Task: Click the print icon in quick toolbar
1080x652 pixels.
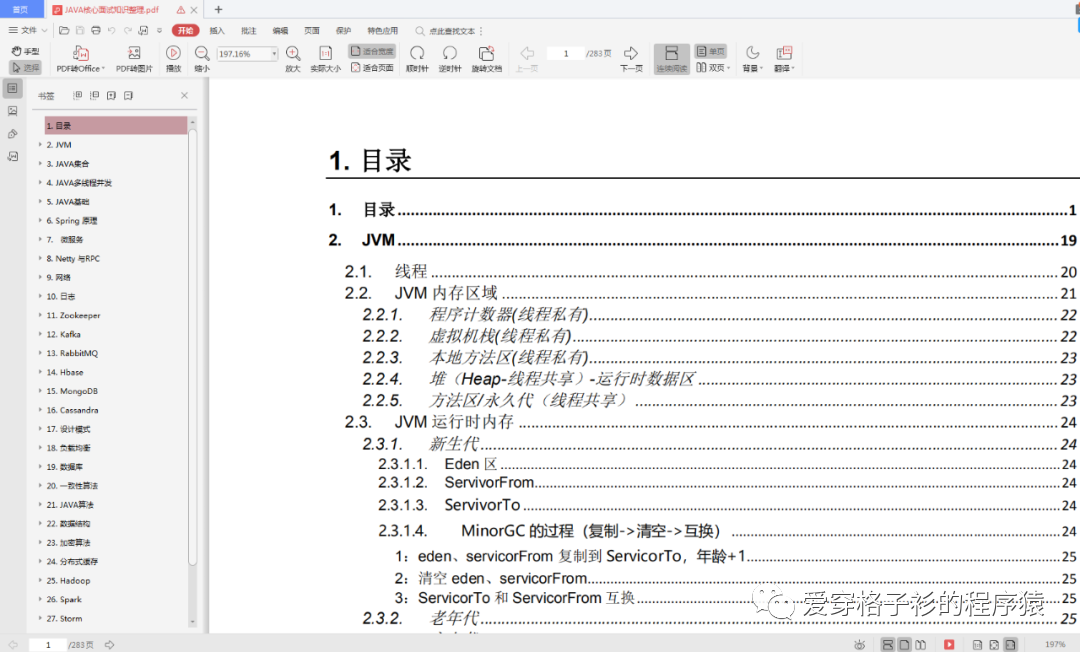Action: tap(96, 30)
